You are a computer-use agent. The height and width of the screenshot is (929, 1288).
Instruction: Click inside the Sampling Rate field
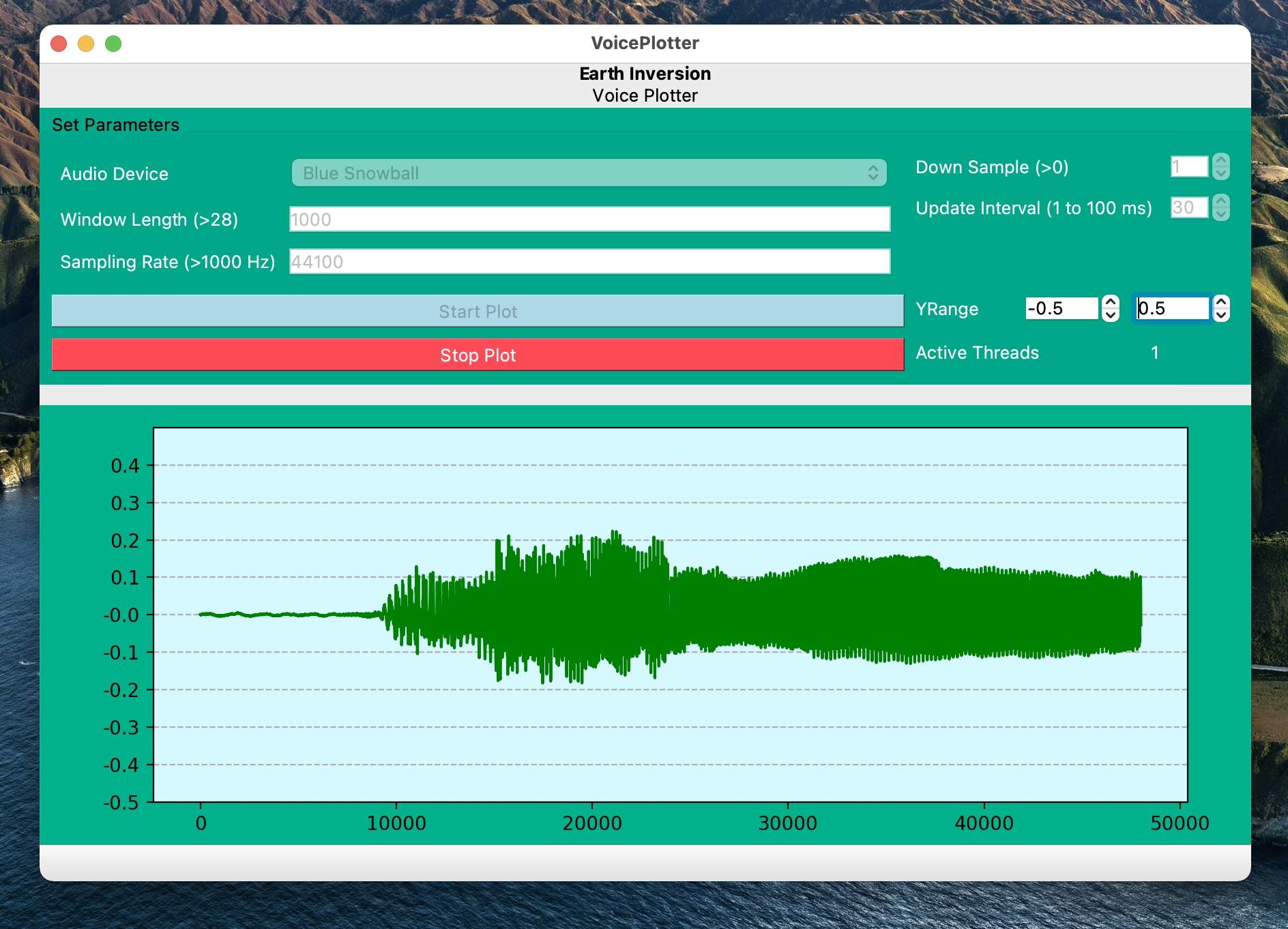[589, 261]
